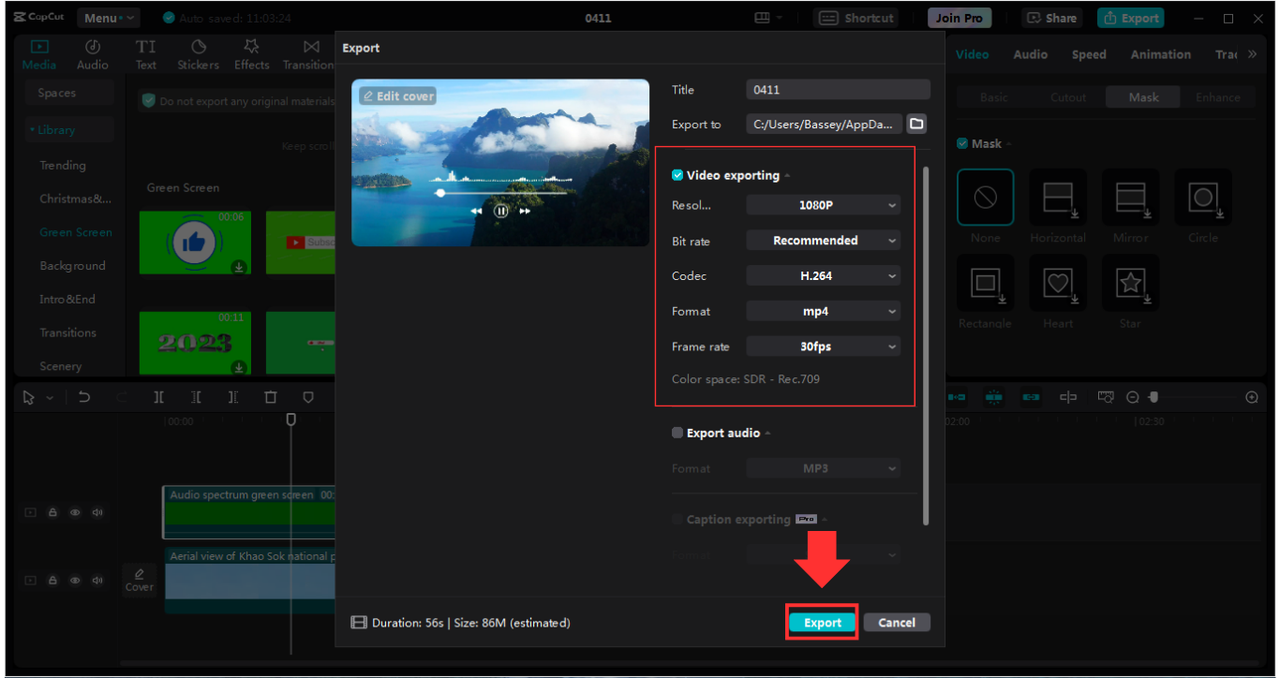1280x678 pixels.
Task: Choose the Circle mask shape
Action: point(1203,197)
